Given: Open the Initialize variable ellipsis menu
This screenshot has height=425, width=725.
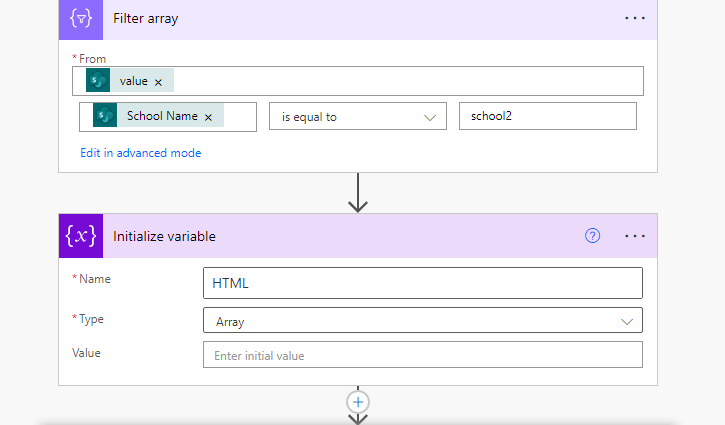Looking at the screenshot, I should coord(635,236).
